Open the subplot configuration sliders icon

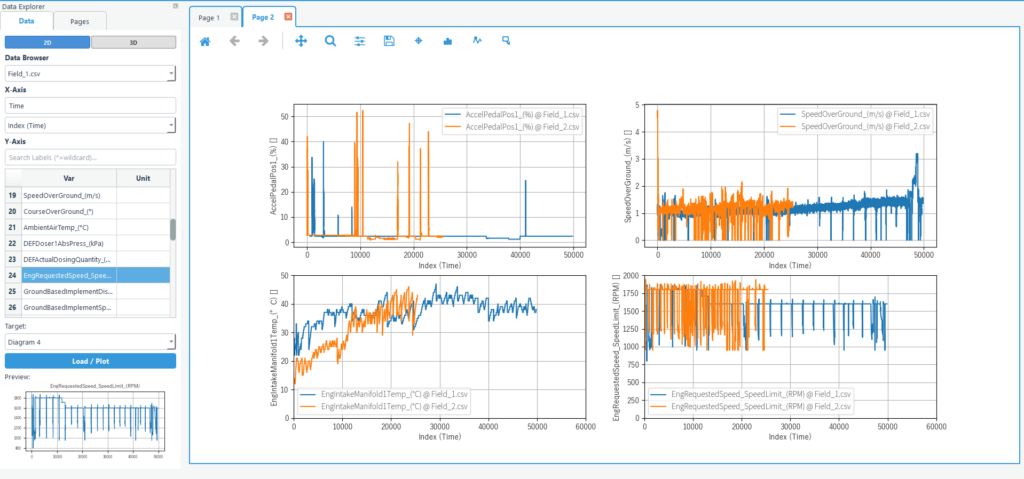[x=360, y=41]
